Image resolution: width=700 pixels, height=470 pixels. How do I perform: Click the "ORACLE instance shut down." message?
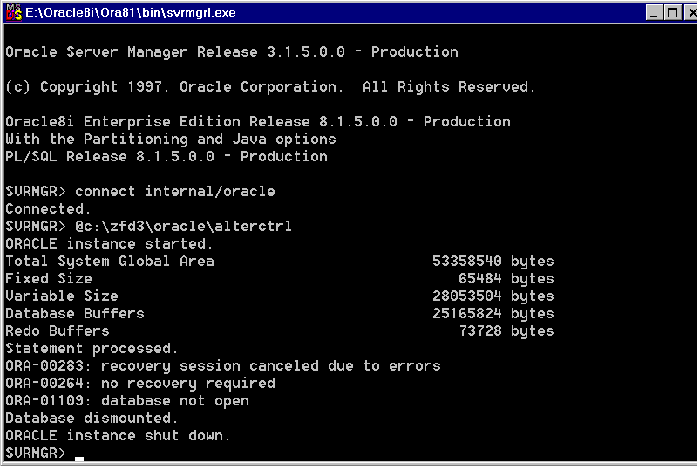point(117,436)
